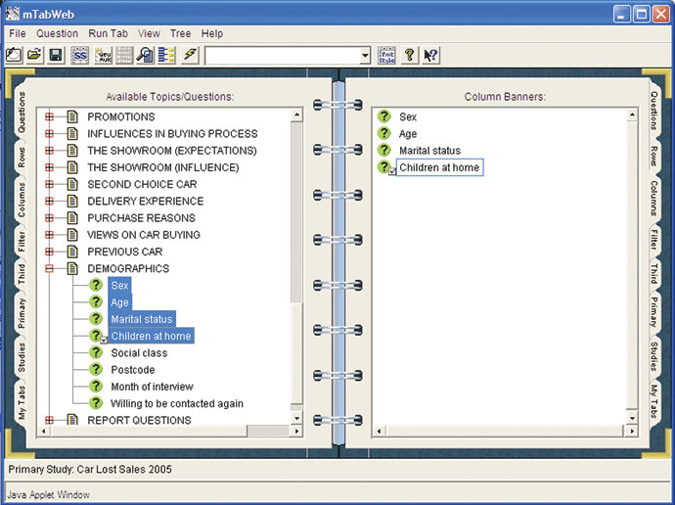Open the Question menu
The height and width of the screenshot is (505, 675).
point(57,34)
